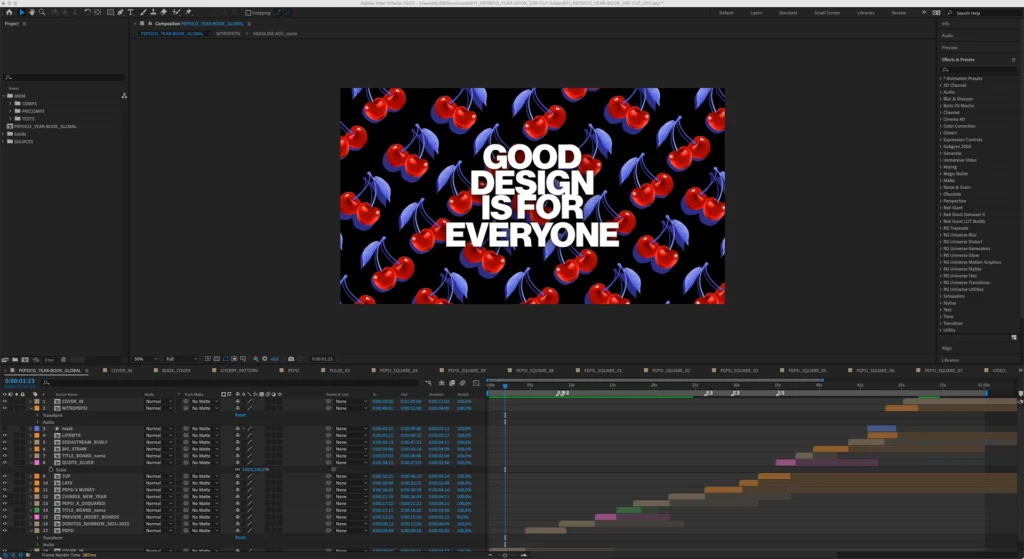This screenshot has width=1024, height=559.
Task: Click the Align panel header
Action: (946, 348)
